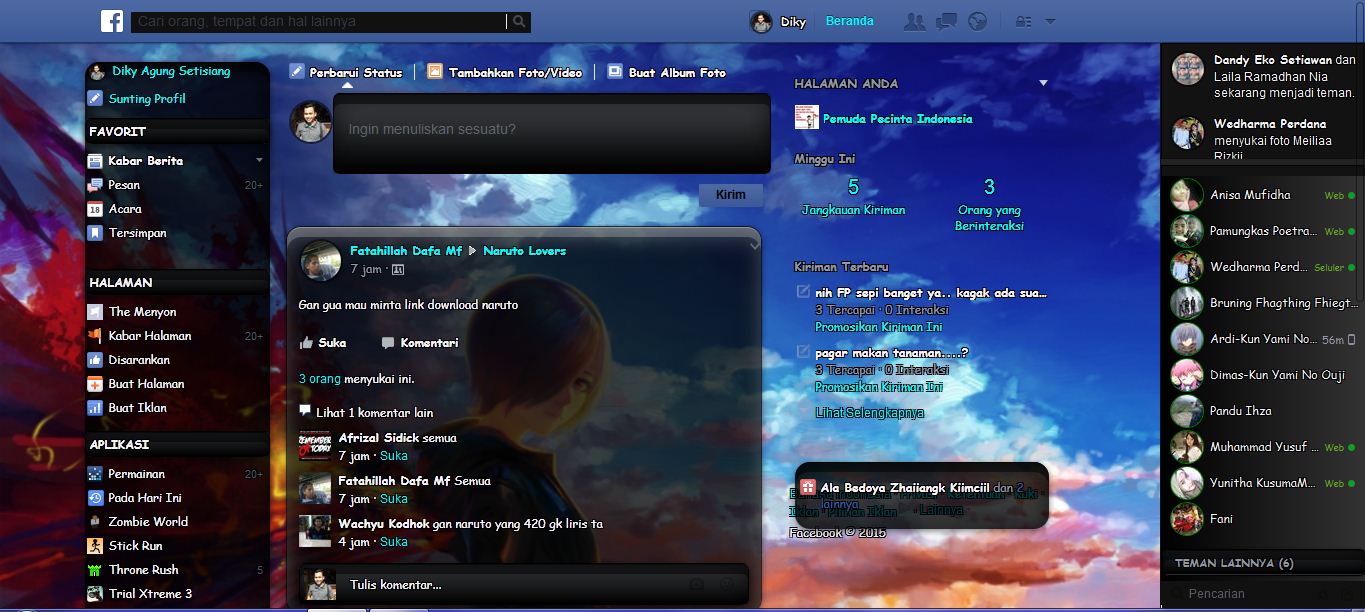Open chat with Pandu Ihza
The image size is (1365, 612).
pos(1263,411)
